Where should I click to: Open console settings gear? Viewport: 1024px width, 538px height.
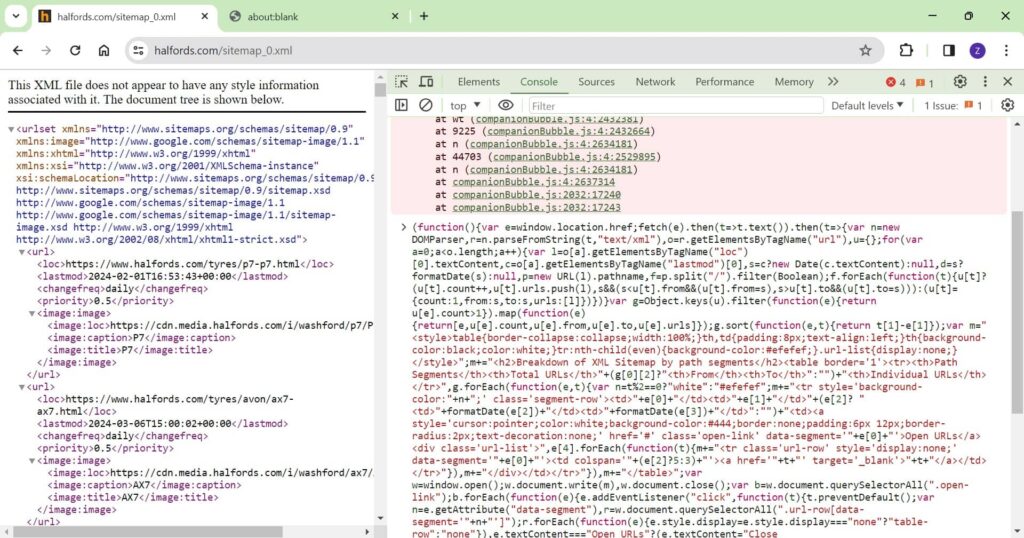[1008, 105]
